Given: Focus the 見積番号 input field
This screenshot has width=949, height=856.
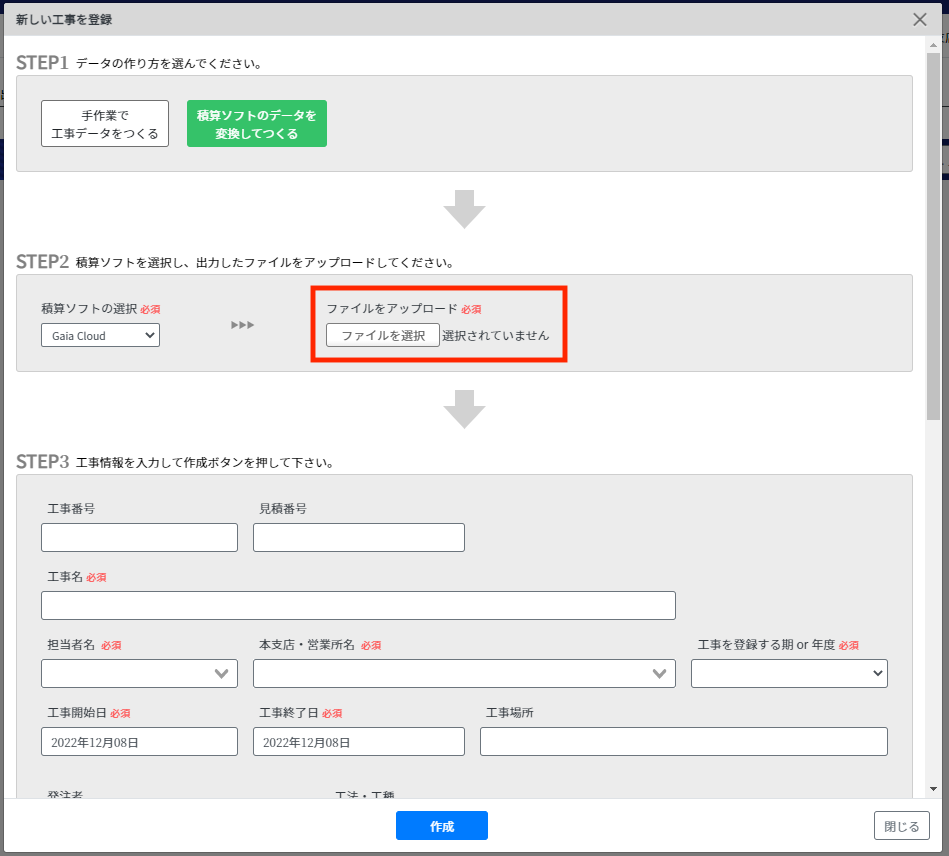Looking at the screenshot, I should (359, 538).
